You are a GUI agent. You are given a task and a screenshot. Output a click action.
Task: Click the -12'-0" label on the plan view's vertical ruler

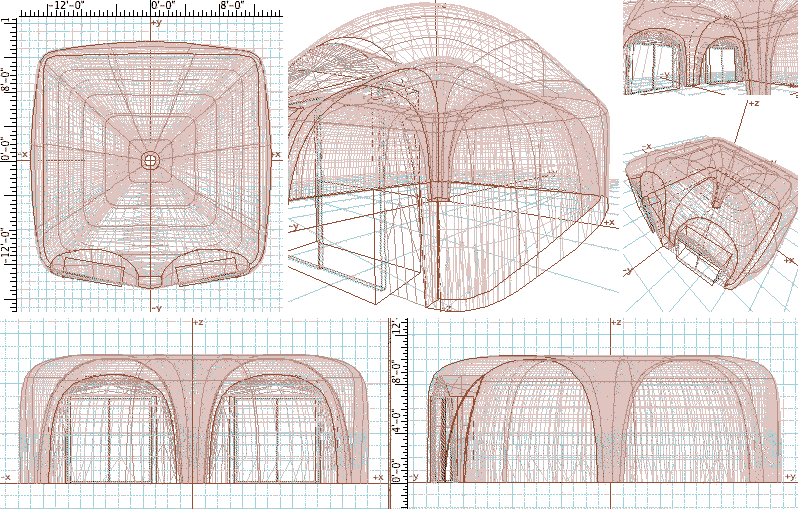pyautogui.click(x=5, y=247)
